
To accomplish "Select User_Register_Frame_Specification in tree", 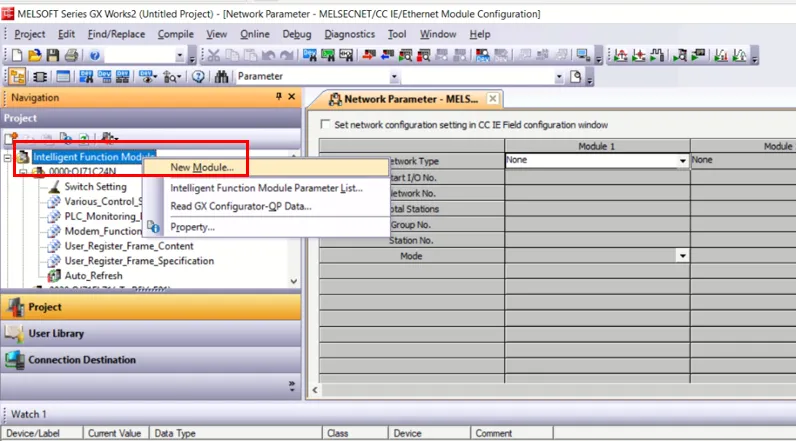I will [139, 261].
